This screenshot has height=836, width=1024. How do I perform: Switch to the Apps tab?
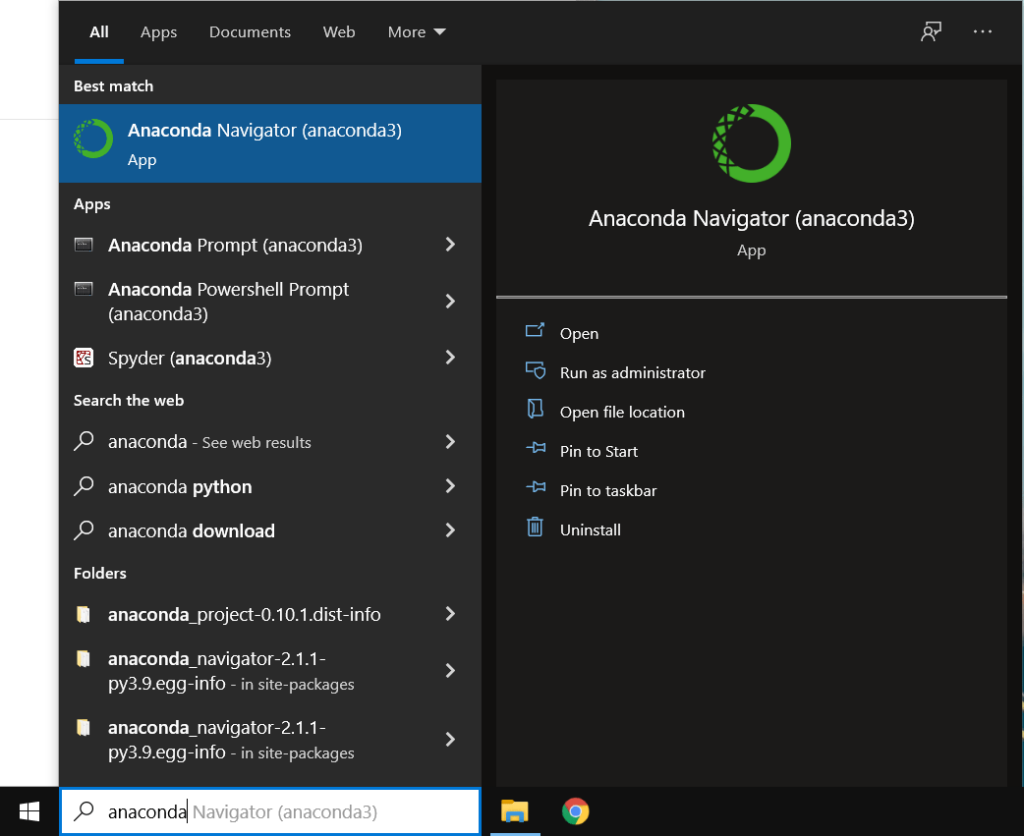pos(158,31)
